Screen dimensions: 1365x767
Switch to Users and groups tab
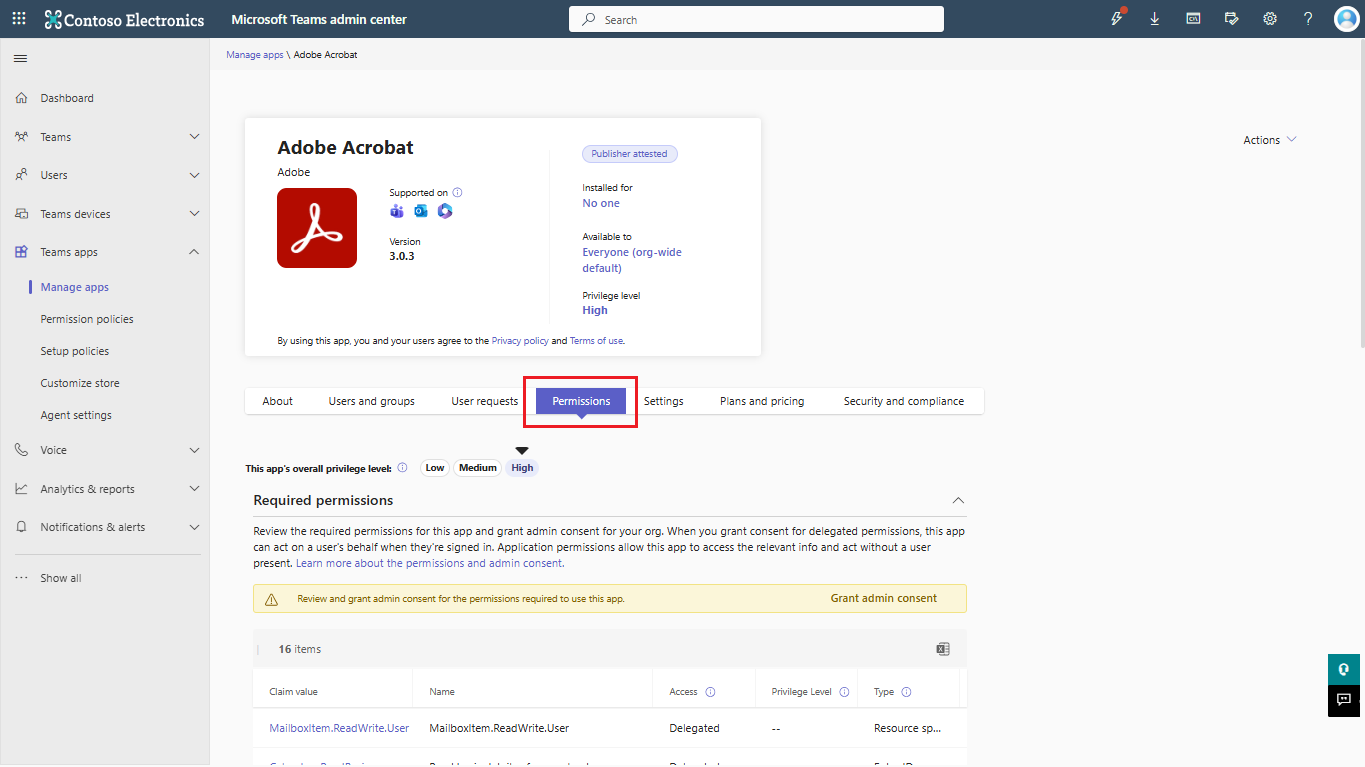click(x=371, y=401)
